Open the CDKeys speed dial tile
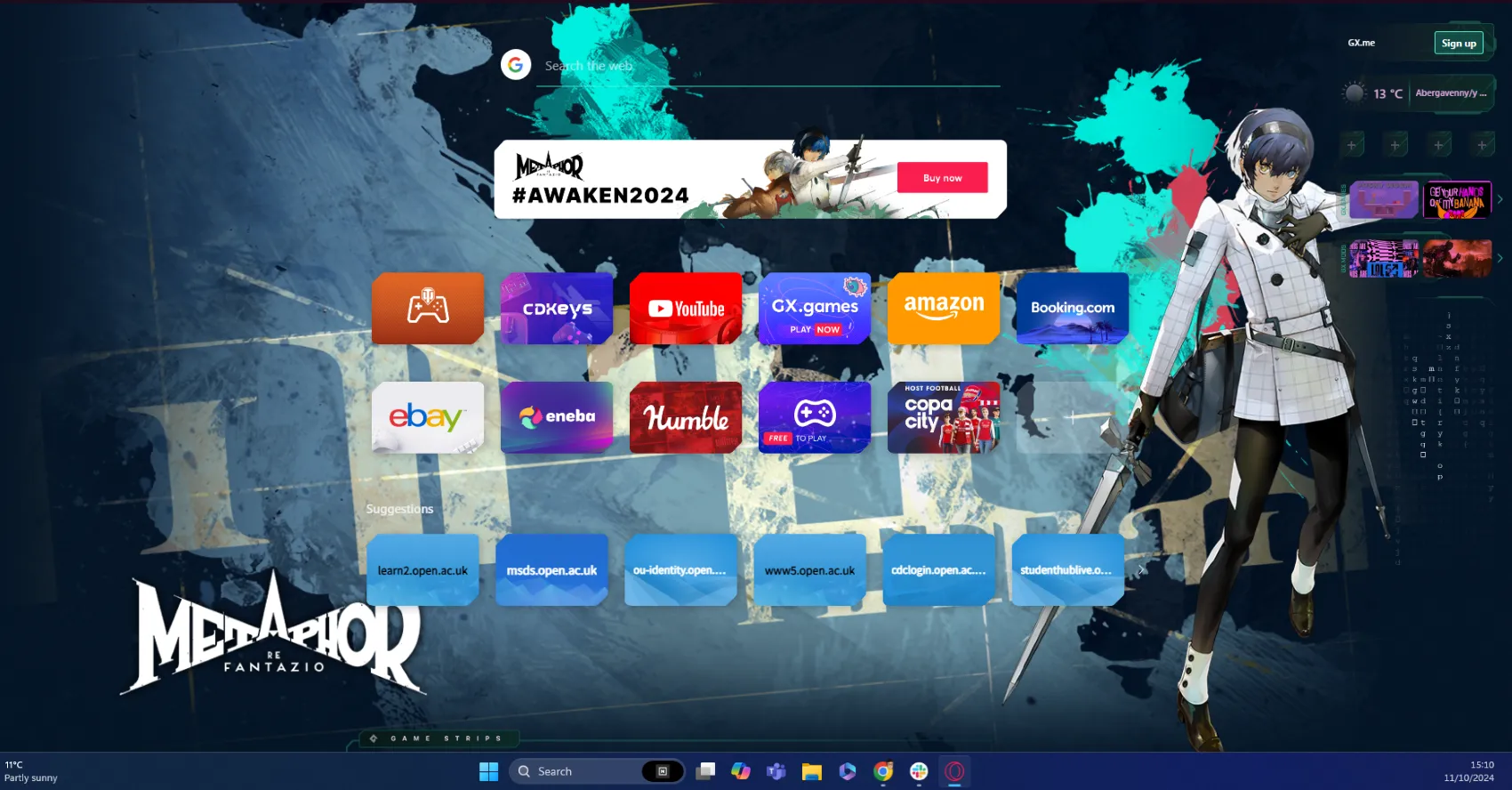The image size is (1512, 790). click(x=557, y=309)
